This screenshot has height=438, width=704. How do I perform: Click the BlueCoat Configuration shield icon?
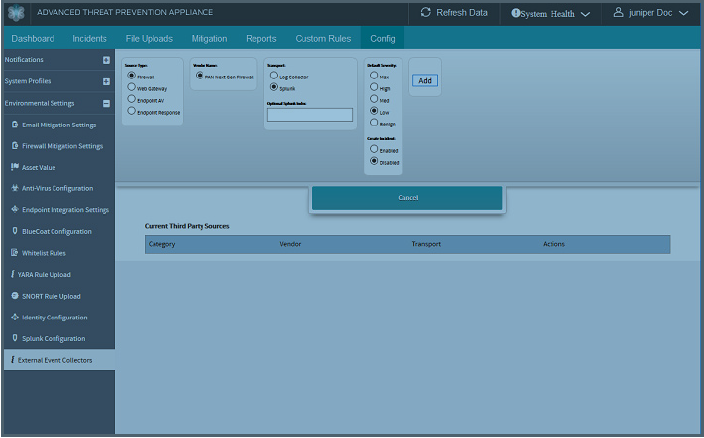tap(14, 231)
